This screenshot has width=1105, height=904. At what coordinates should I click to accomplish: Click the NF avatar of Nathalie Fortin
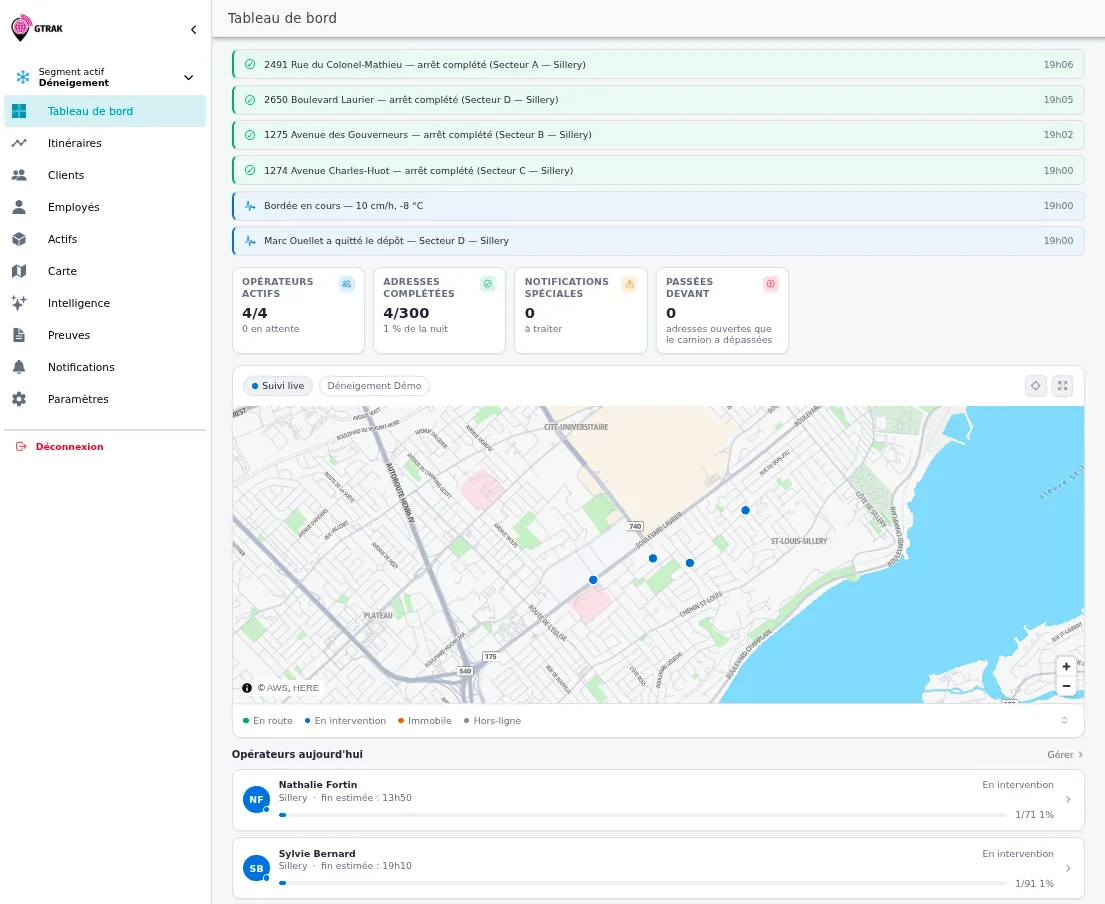pyautogui.click(x=257, y=800)
